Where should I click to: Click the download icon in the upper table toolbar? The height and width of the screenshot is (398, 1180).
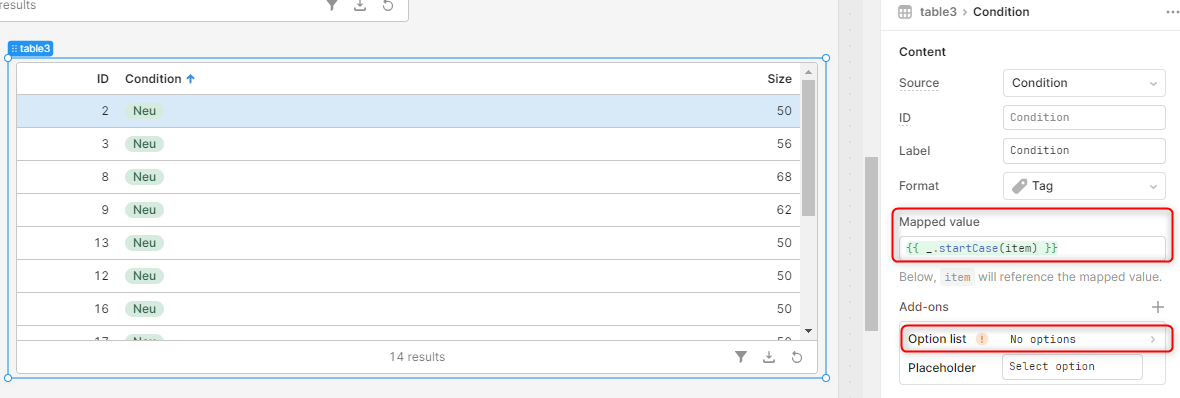click(360, 5)
